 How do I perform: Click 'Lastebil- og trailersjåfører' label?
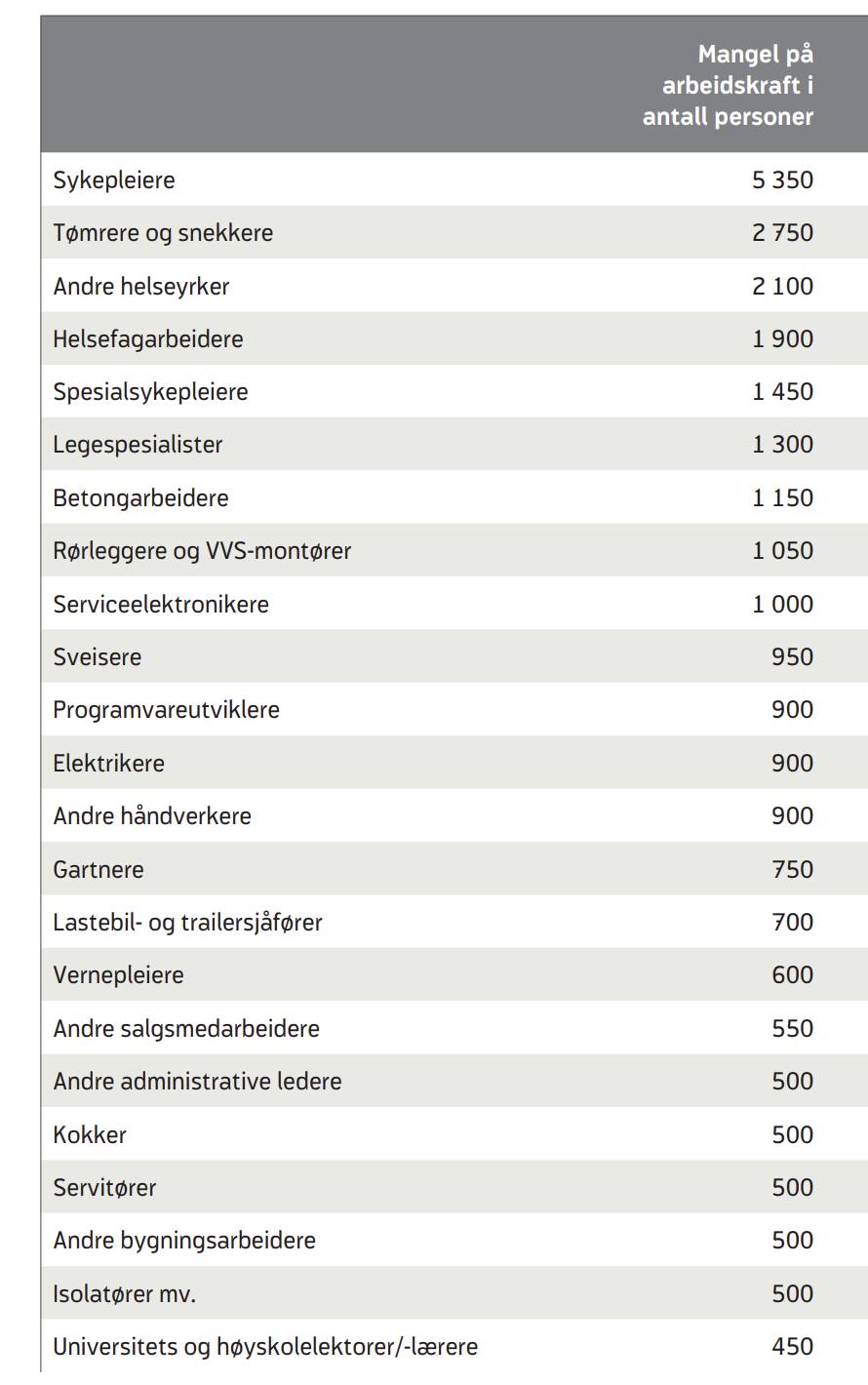pos(187,923)
